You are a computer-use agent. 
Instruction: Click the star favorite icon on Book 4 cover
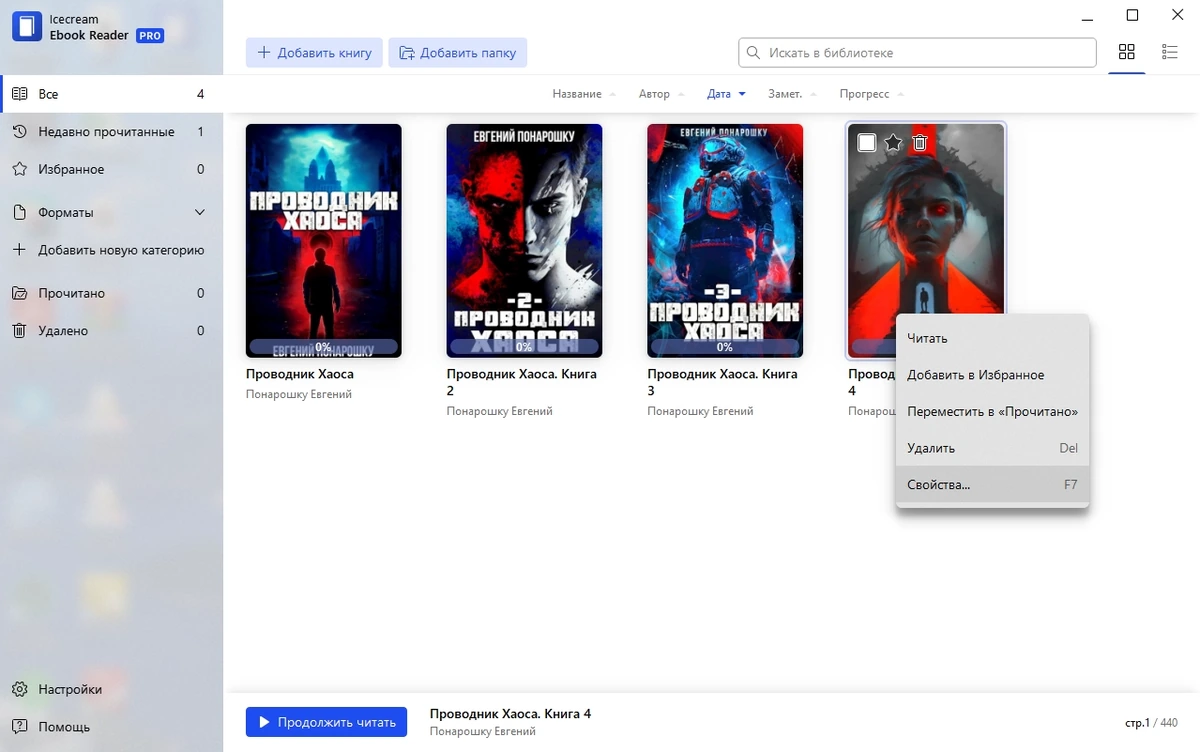pos(893,143)
